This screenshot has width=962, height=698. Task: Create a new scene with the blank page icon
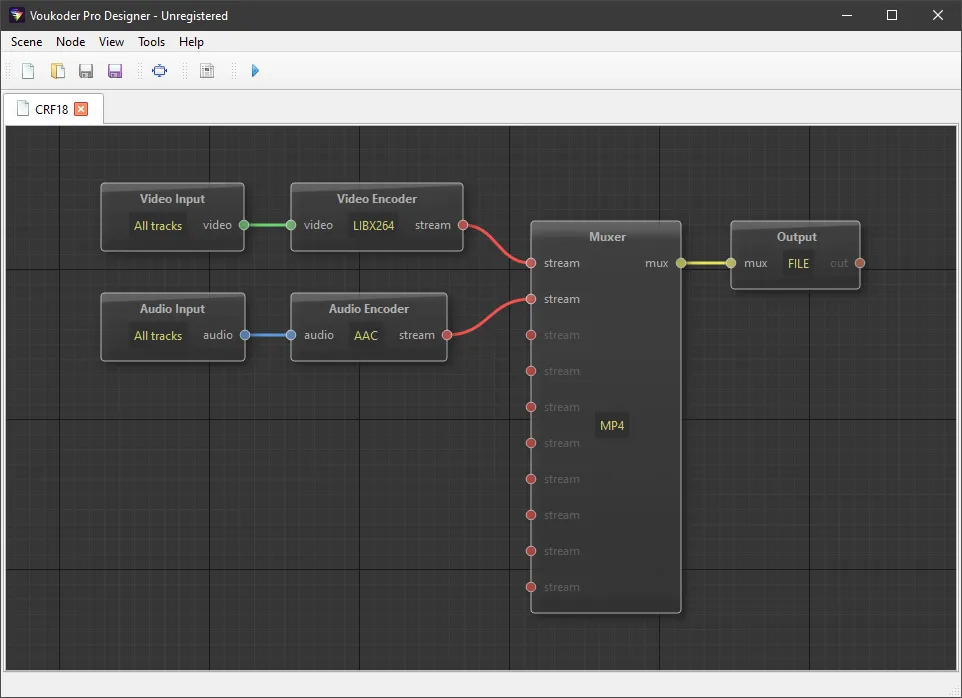[28, 71]
